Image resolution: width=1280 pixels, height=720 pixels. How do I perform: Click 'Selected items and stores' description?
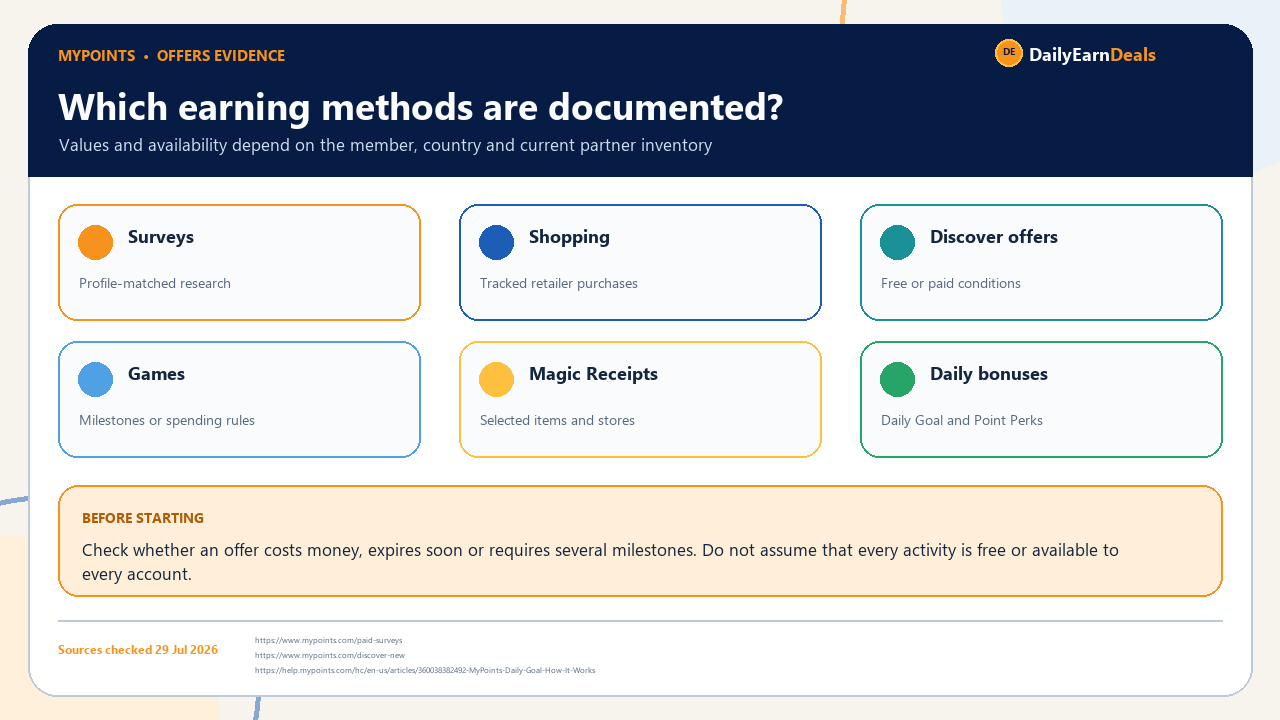[557, 420]
